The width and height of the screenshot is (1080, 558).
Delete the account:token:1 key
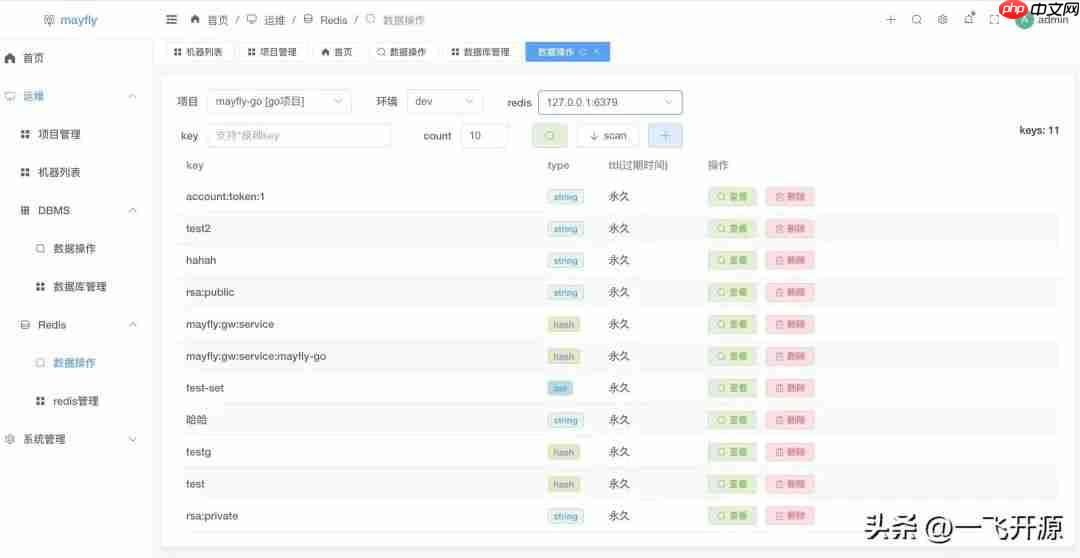tap(790, 196)
